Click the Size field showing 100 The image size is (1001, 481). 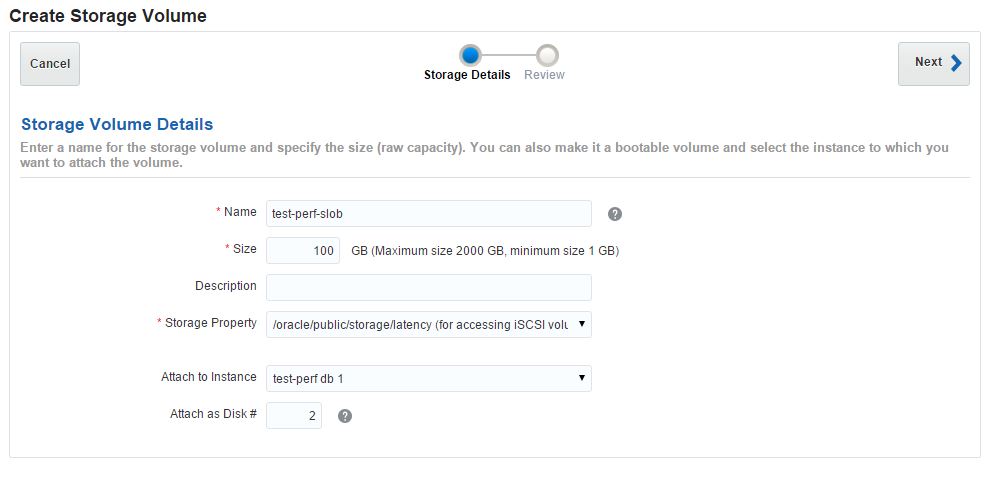point(303,250)
